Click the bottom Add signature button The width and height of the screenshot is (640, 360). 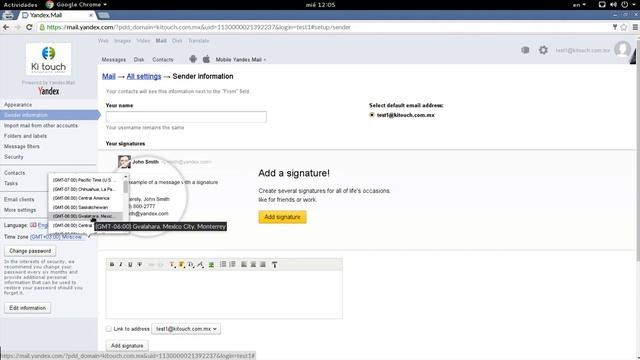[x=127, y=346]
